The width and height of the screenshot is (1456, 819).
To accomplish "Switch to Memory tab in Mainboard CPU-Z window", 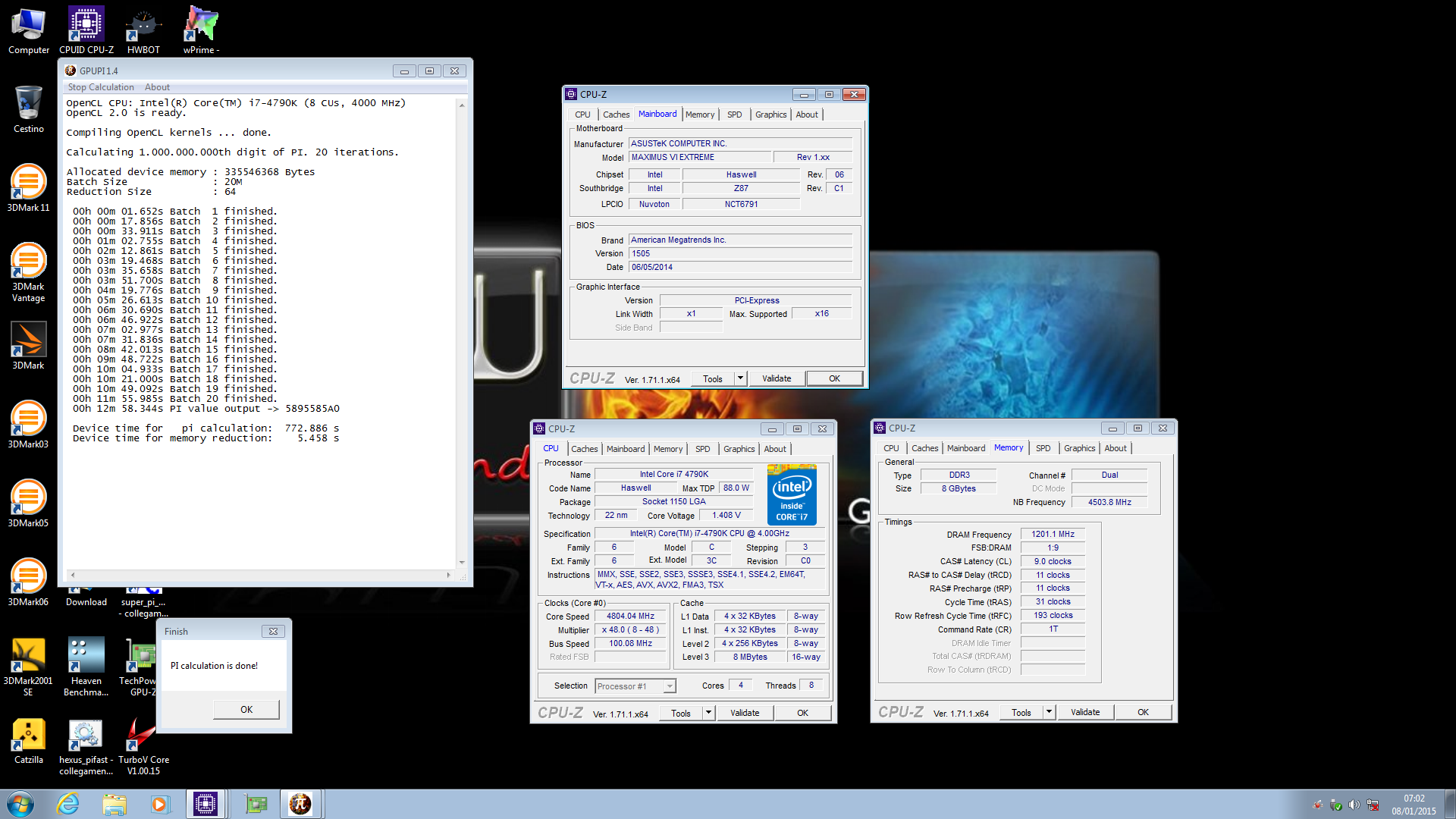I will tap(699, 115).
